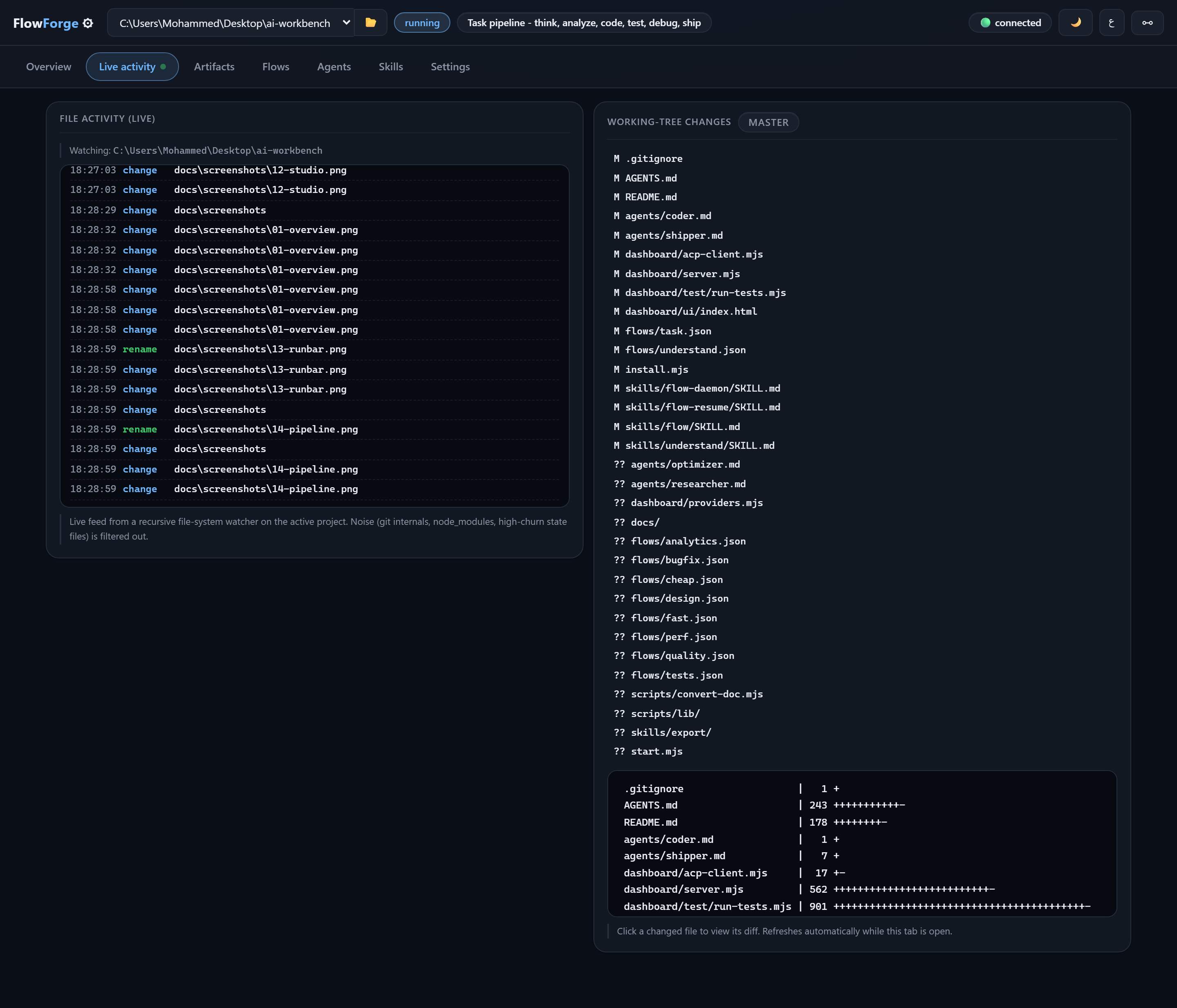This screenshot has width=1177, height=1008.
Task: Click the Task pipeline description label
Action: 584,23
